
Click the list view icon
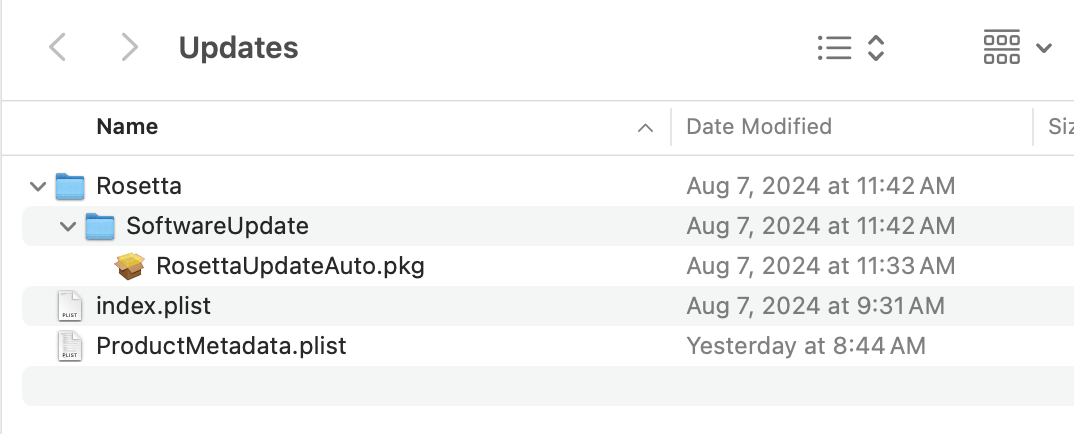point(833,47)
